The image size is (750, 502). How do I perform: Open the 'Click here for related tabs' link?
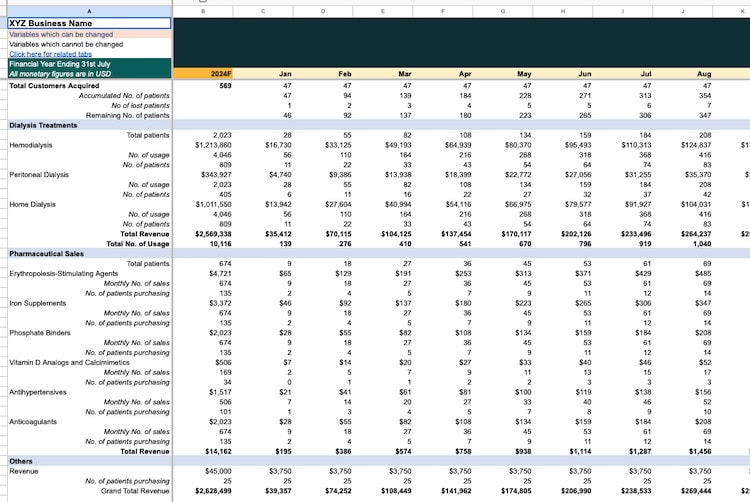click(x=51, y=54)
